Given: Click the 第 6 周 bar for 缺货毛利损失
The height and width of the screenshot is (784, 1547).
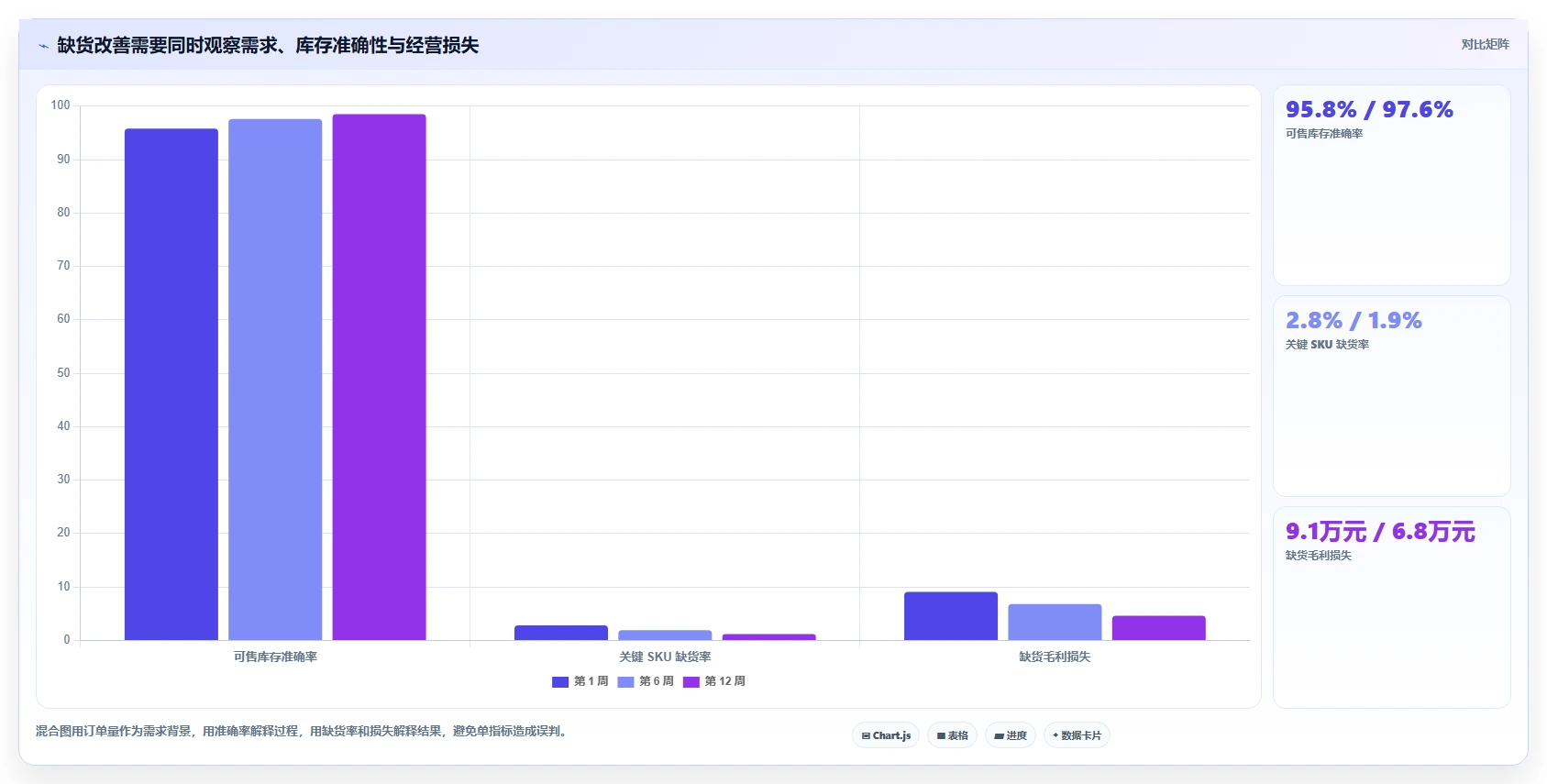Looking at the screenshot, I should (x=1055, y=622).
